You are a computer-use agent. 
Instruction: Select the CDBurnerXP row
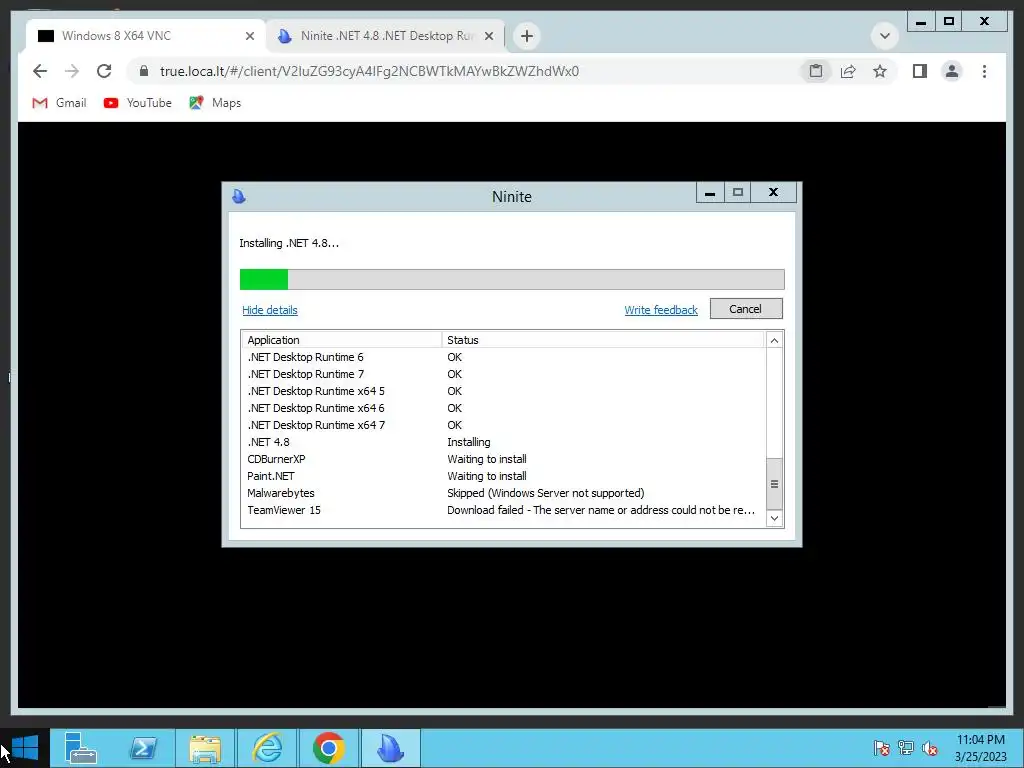click(503, 459)
